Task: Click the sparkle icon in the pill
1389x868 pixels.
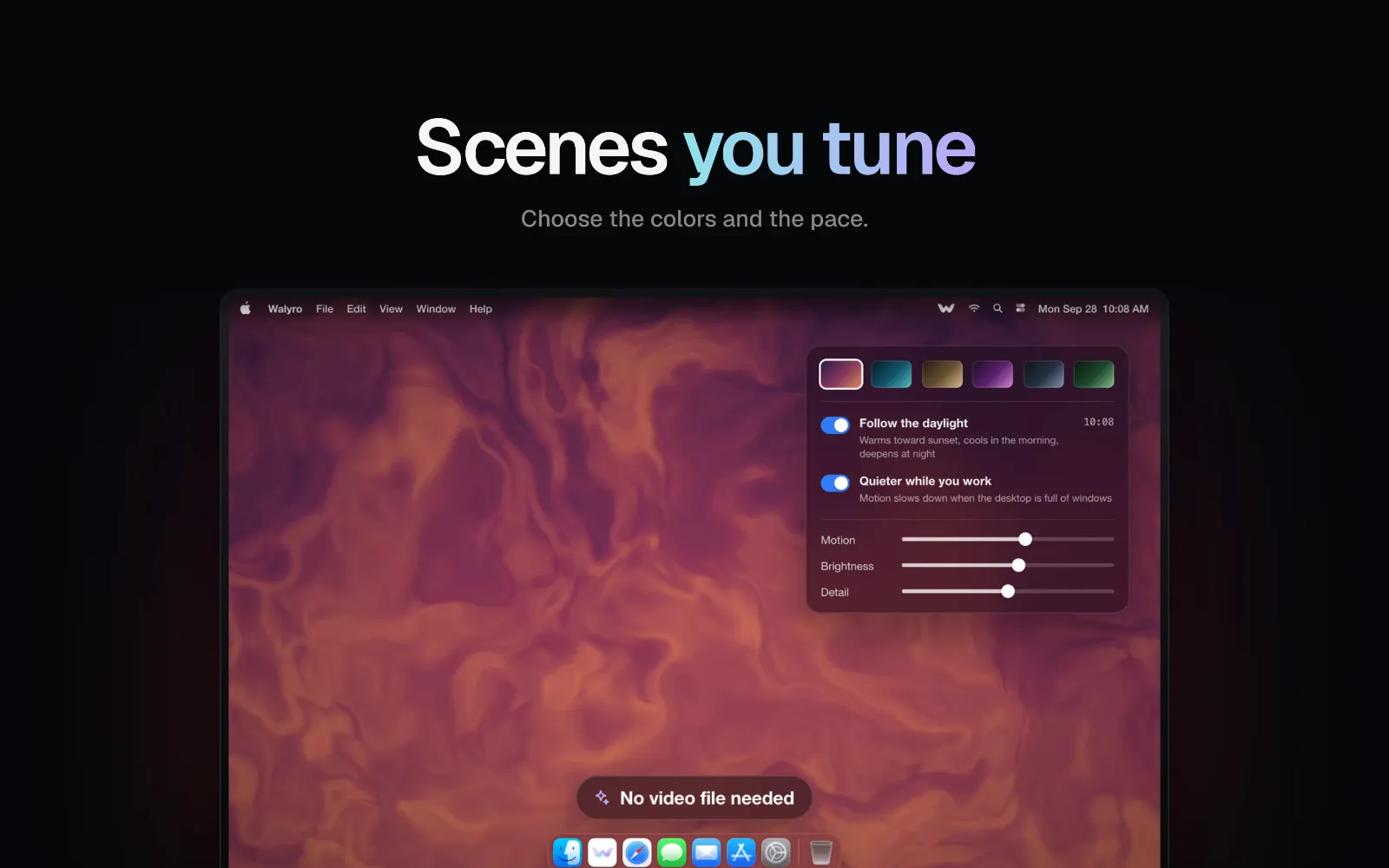Action: click(x=602, y=797)
